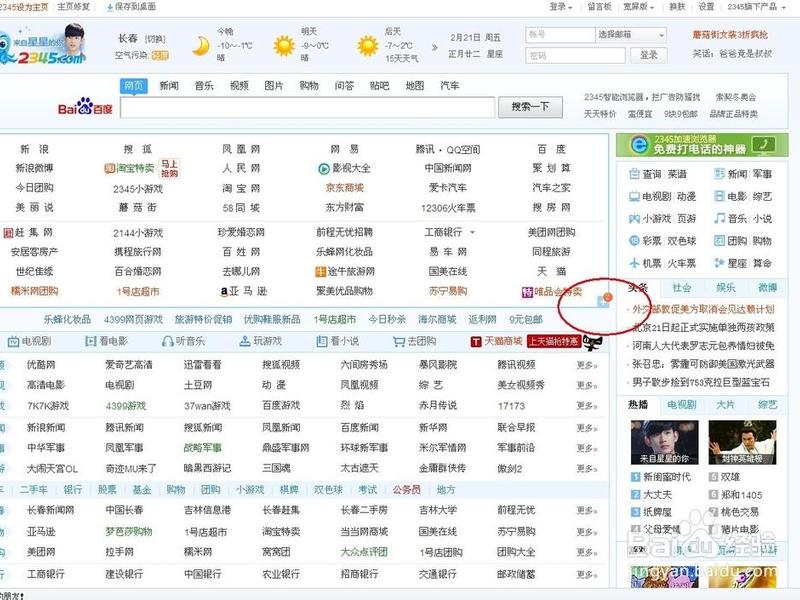
Task: Click the 换肤 link in the top bar
Action: [677, 7]
